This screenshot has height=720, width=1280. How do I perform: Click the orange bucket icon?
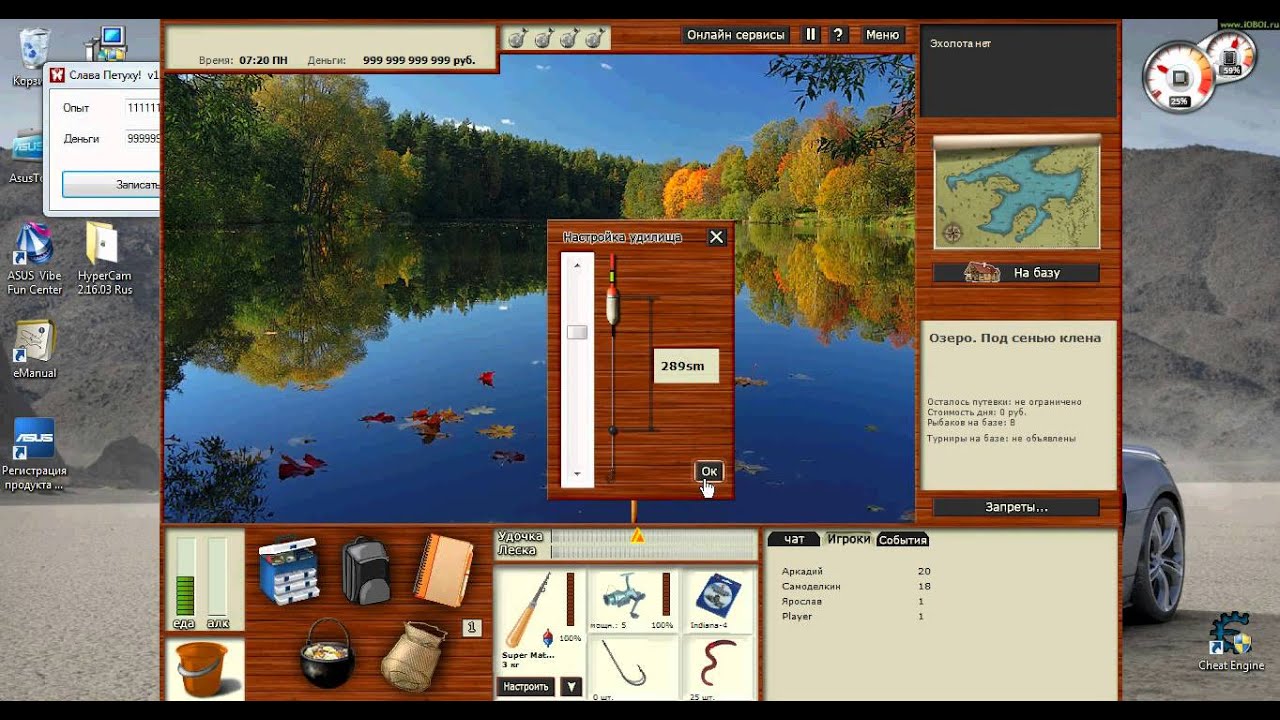point(202,669)
